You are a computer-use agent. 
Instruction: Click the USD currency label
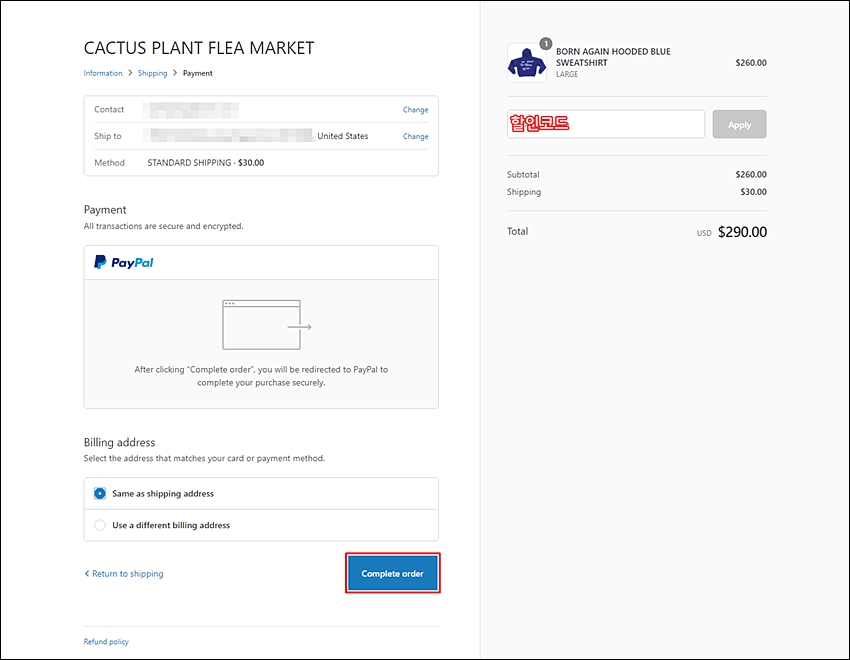(x=704, y=233)
